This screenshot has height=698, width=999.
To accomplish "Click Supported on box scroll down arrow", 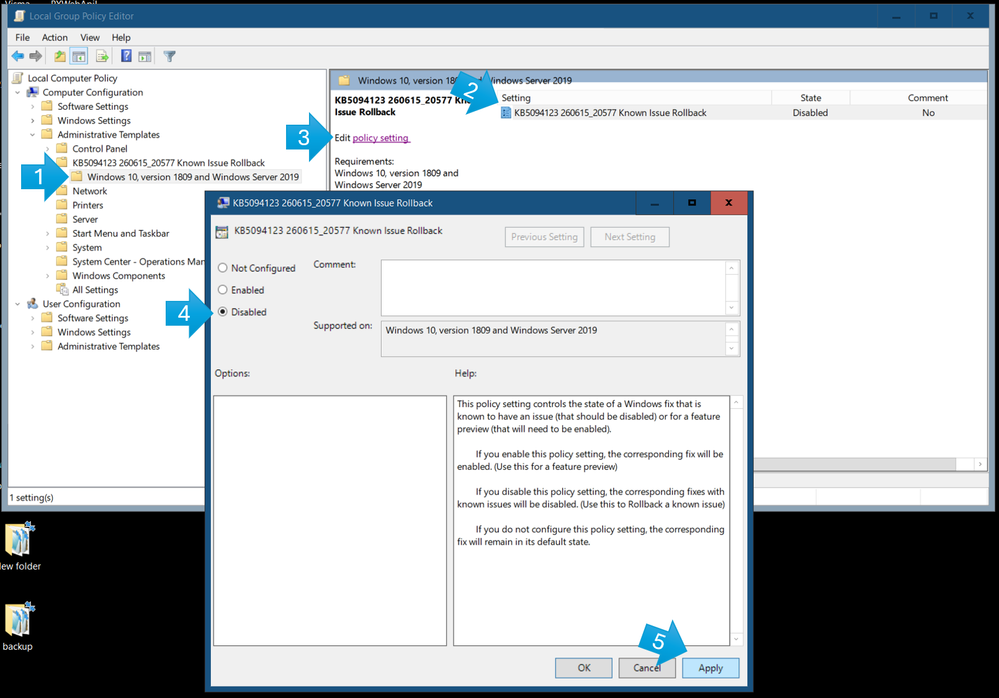I will point(731,348).
